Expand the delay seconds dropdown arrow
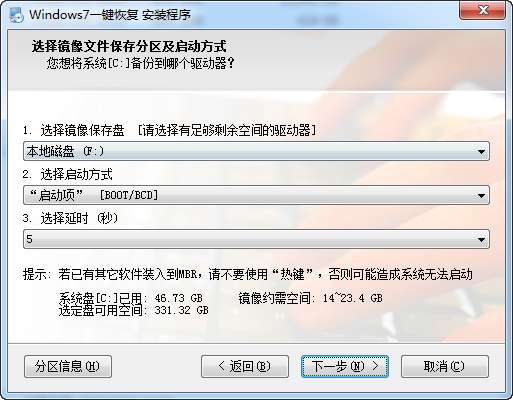Viewport: 513px width, 400px height. tap(481, 240)
